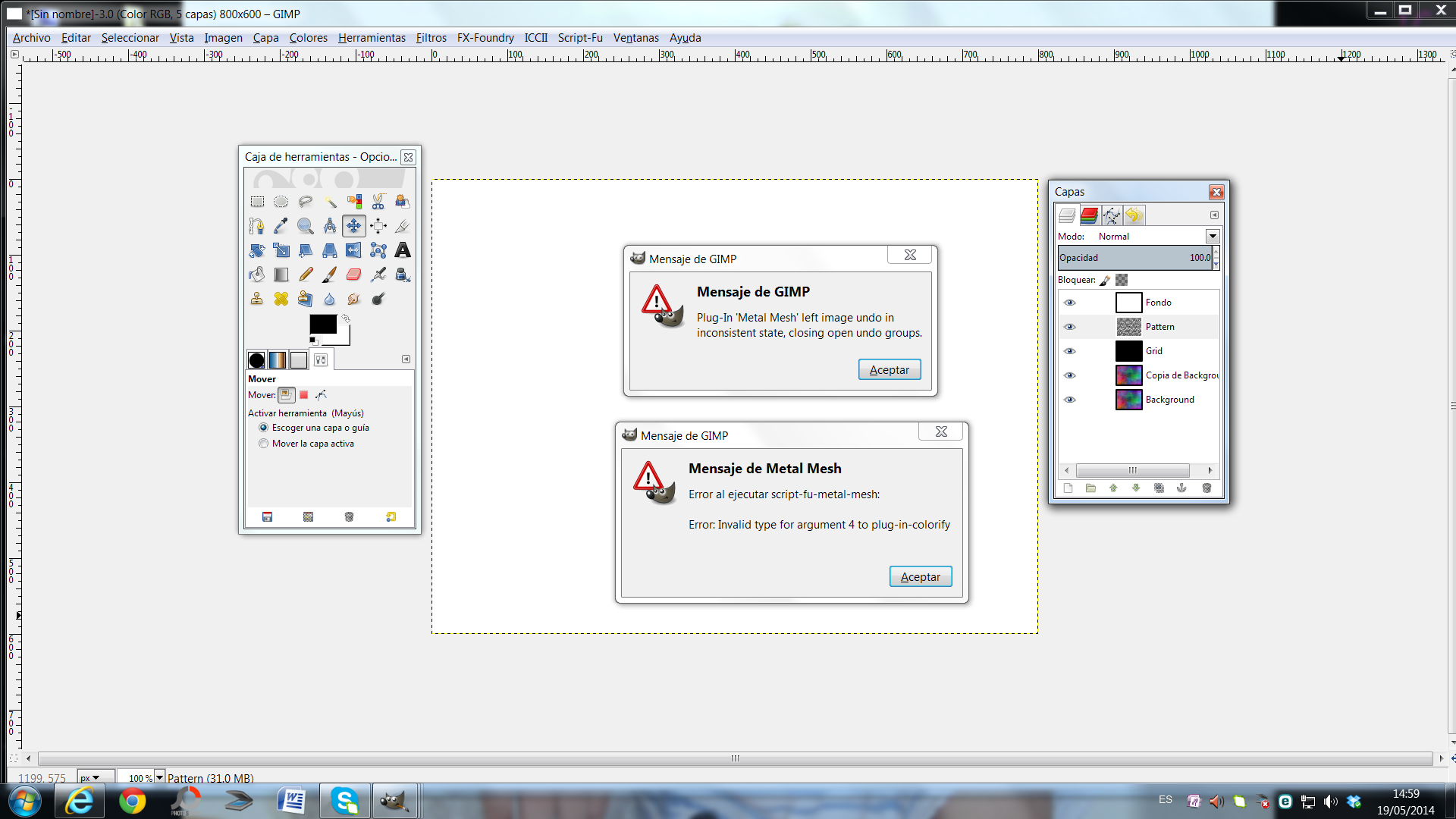Image resolution: width=1456 pixels, height=819 pixels.
Task: Open the px units dropdown
Action: [x=96, y=777]
